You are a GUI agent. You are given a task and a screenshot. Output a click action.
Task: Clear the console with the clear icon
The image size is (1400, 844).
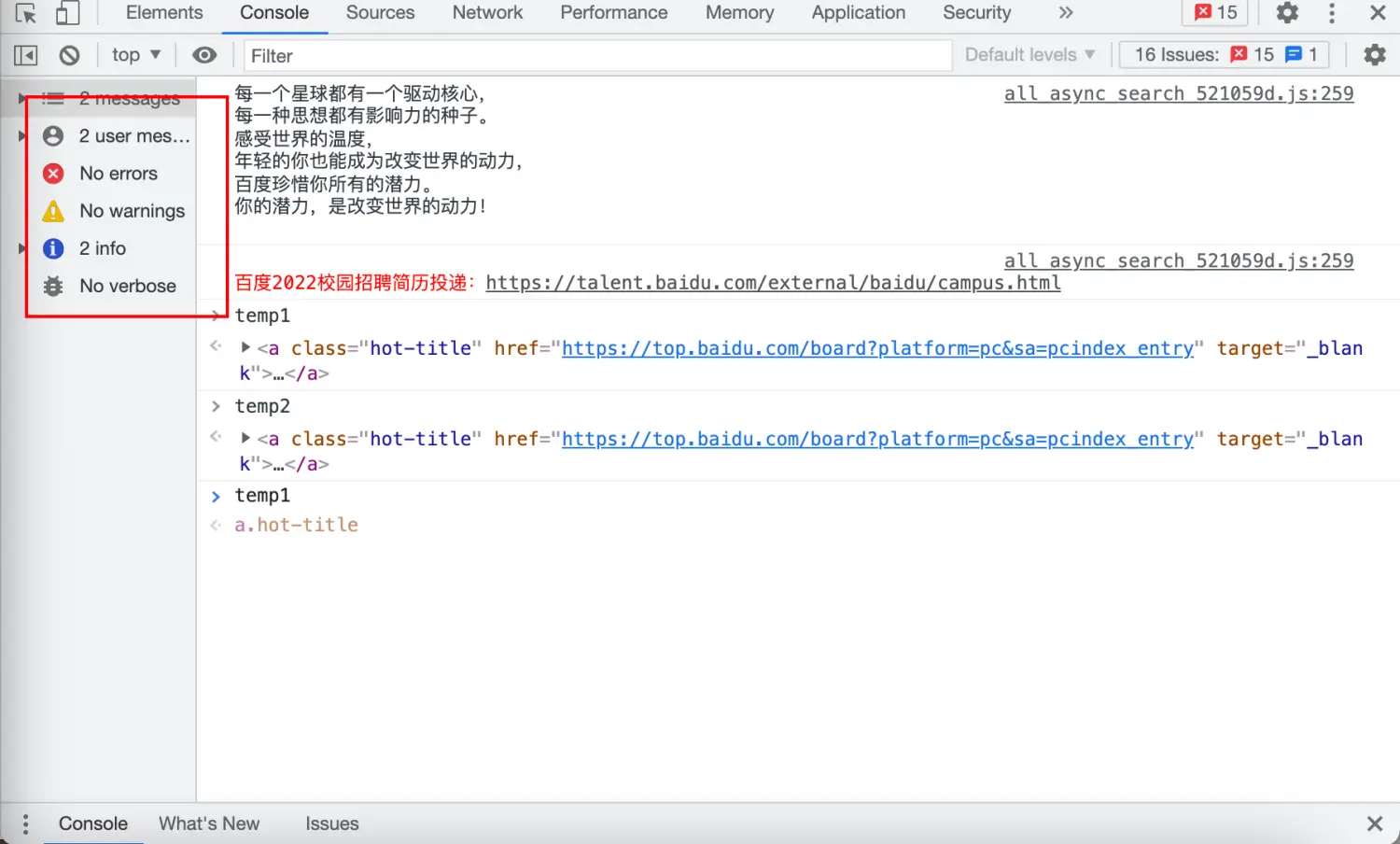pos(69,55)
